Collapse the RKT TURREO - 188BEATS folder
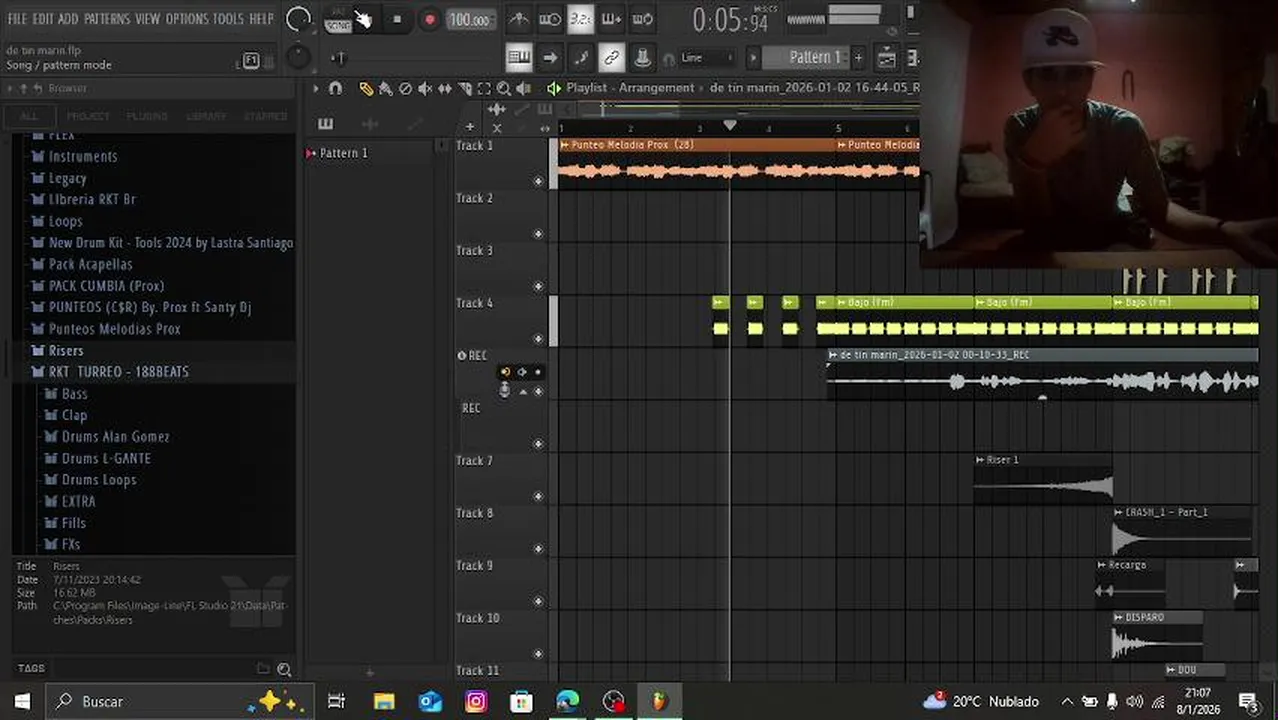This screenshot has height=720, width=1278. 118,372
